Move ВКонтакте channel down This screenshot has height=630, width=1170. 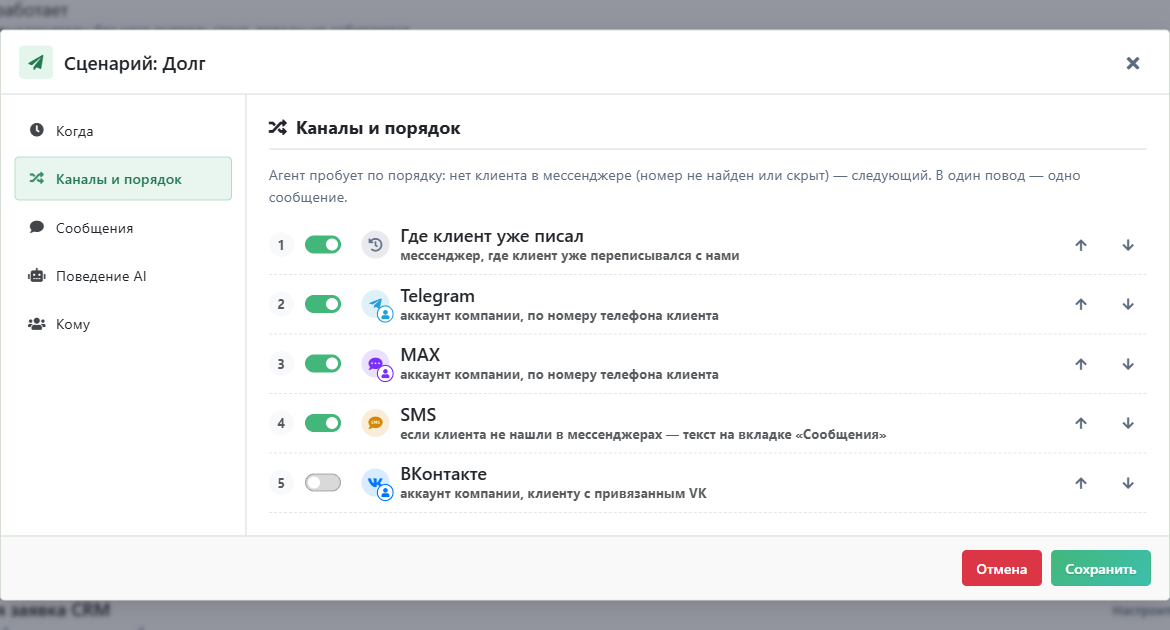tap(1128, 483)
